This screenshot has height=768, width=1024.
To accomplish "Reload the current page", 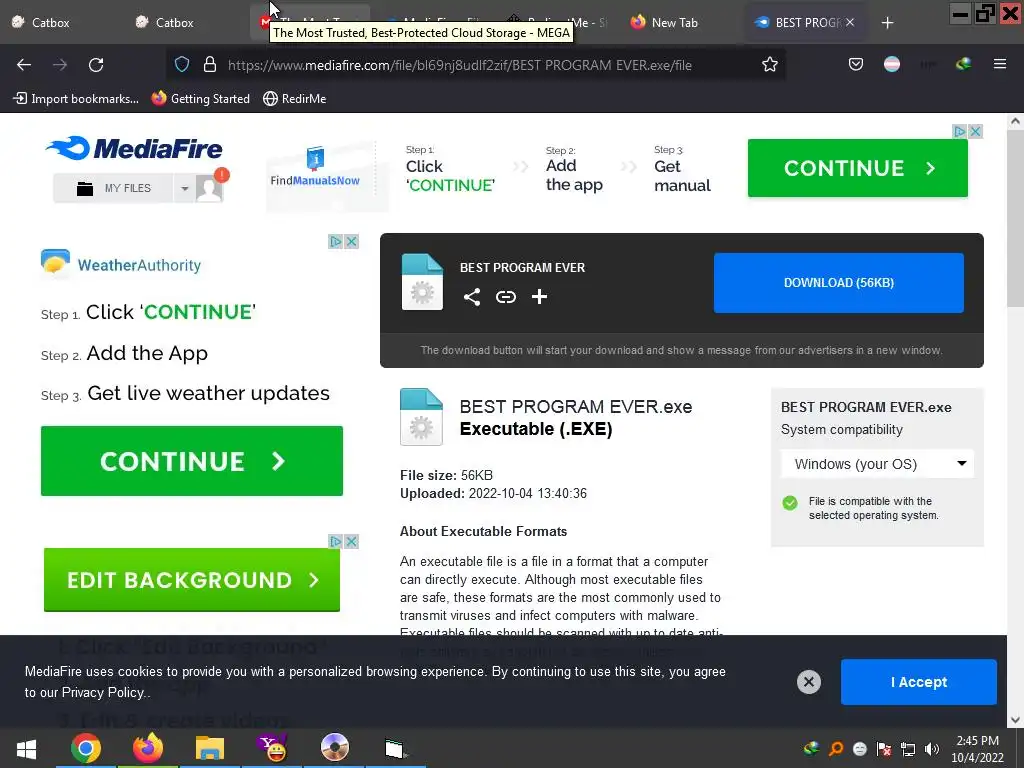I will [x=96, y=65].
